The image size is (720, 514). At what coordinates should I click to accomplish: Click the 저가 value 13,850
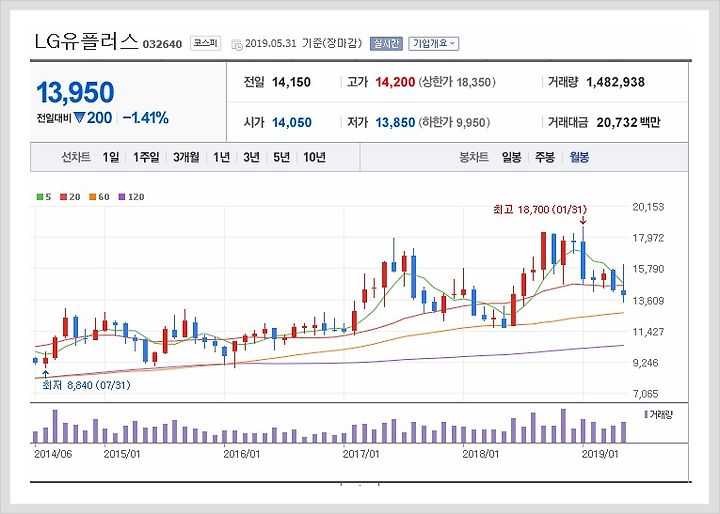click(x=395, y=123)
